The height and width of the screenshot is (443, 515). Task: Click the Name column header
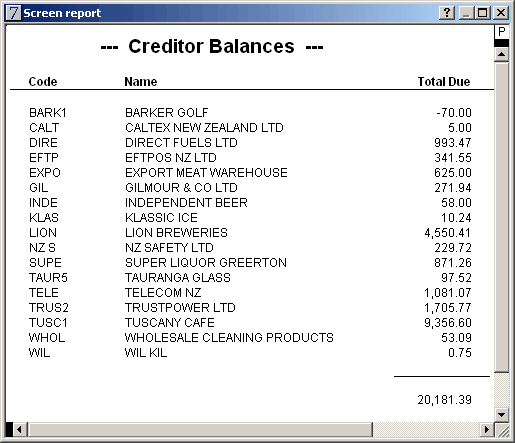pyautogui.click(x=141, y=81)
